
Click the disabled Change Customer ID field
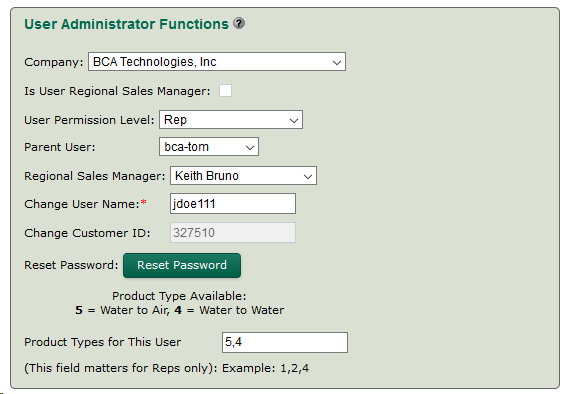(x=233, y=233)
